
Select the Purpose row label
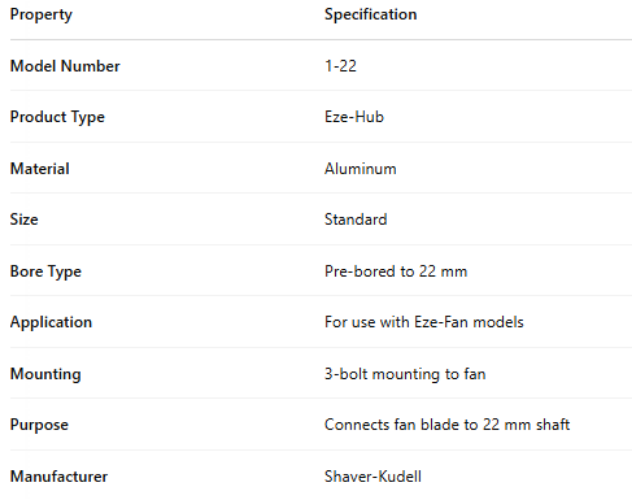point(39,425)
